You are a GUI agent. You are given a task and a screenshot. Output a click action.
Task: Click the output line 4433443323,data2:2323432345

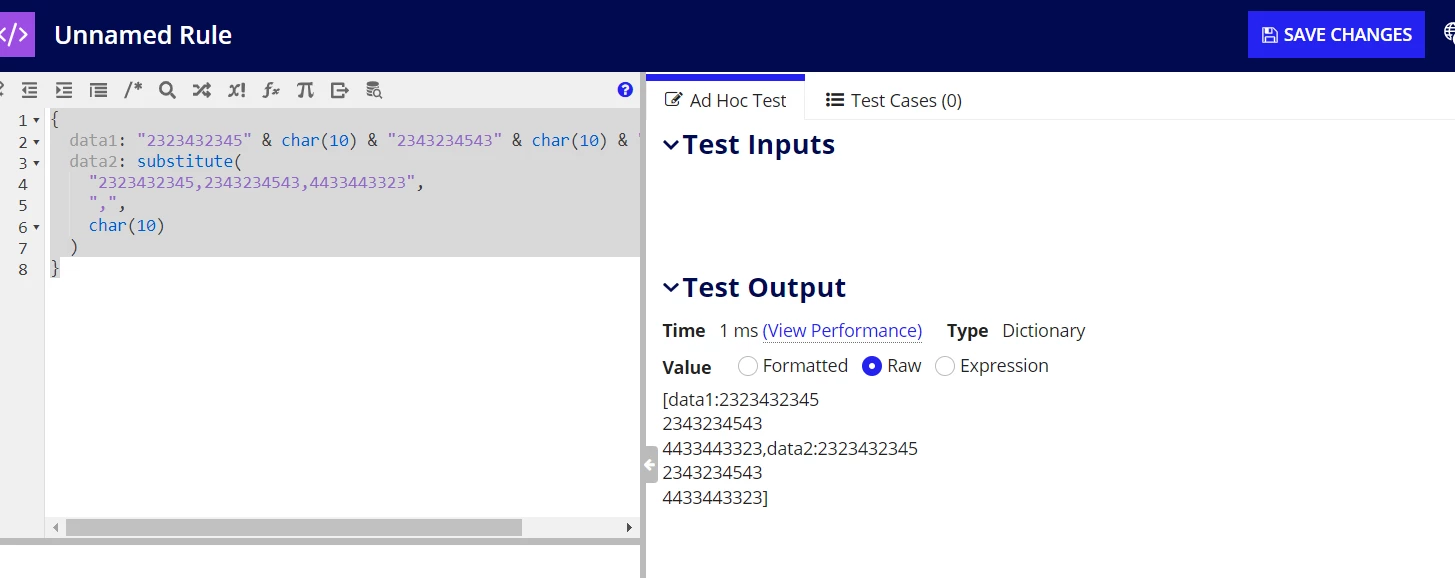pos(790,448)
